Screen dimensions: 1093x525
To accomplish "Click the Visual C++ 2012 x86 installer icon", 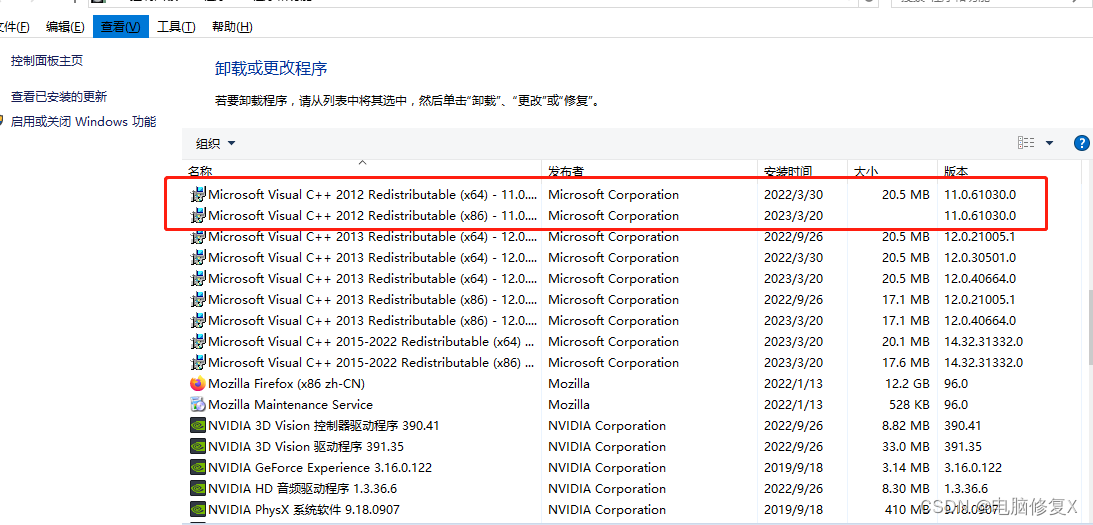I will (198, 215).
